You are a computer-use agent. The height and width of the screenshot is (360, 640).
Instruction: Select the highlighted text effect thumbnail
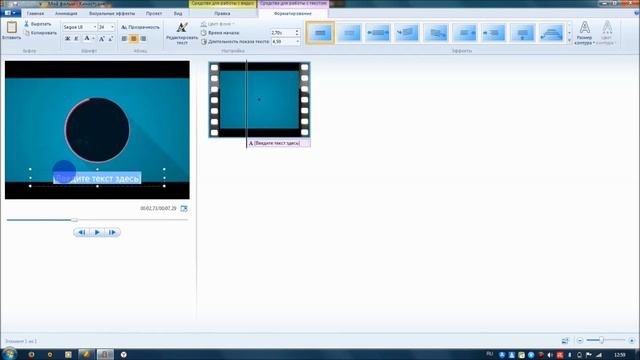320,33
